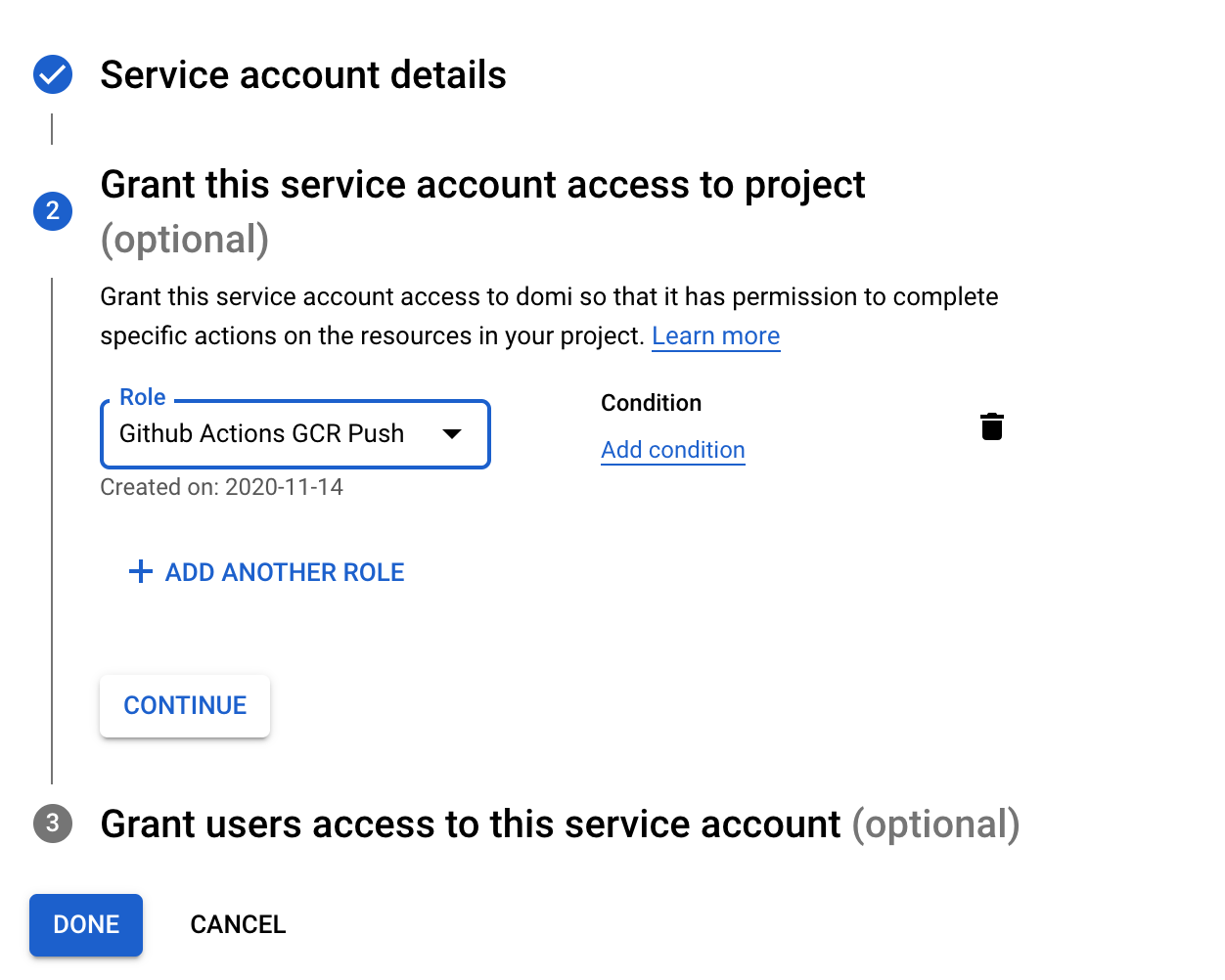Click the Condition label
1225x980 pixels.
point(651,403)
